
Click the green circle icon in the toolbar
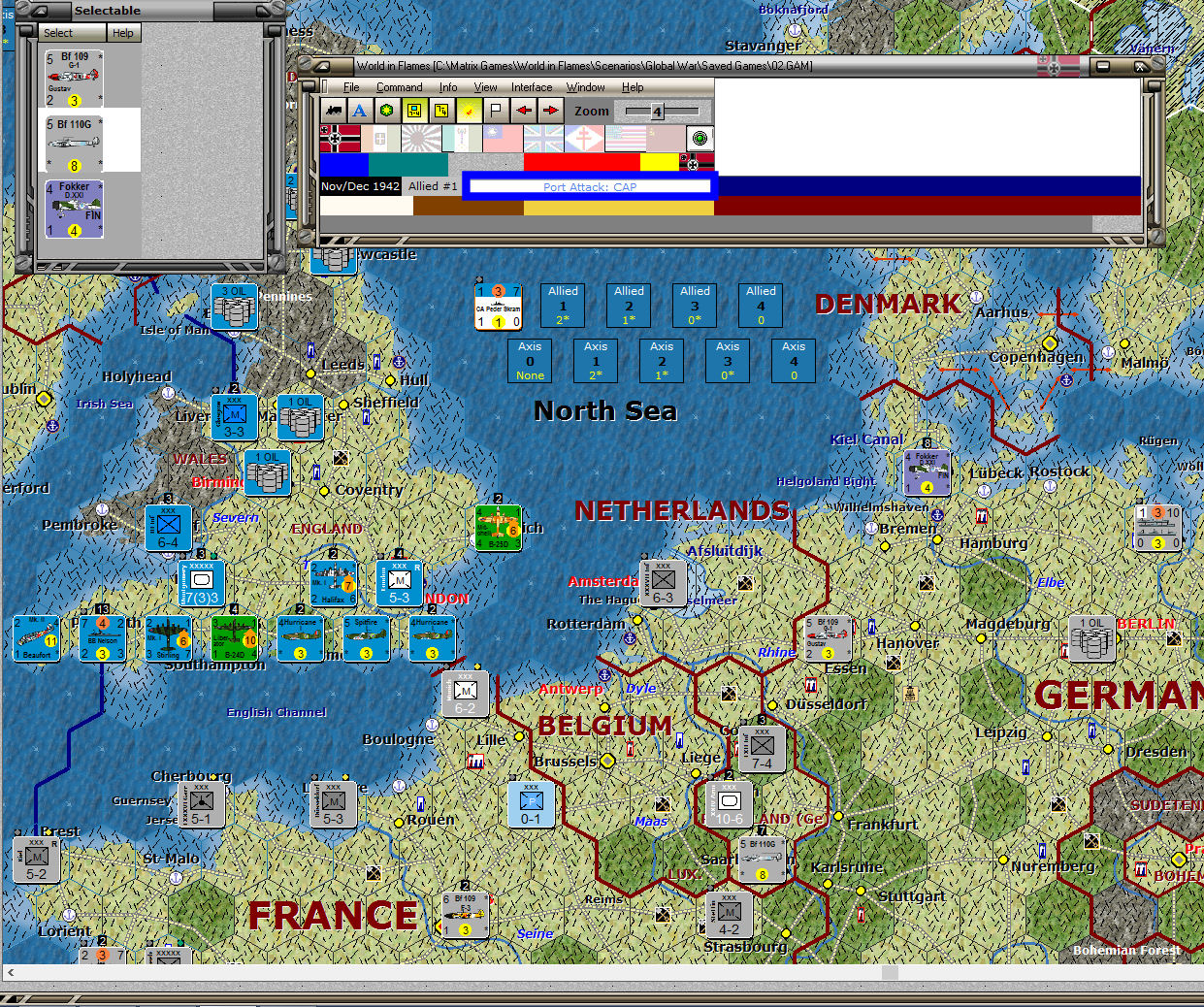[x=387, y=111]
